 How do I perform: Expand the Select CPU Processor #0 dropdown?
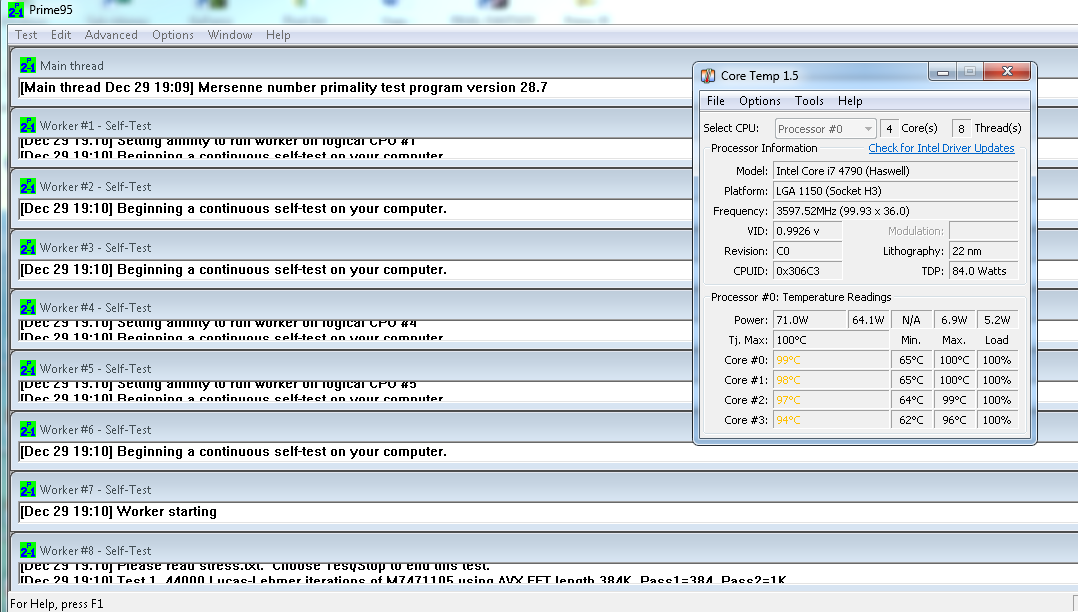click(x=825, y=129)
